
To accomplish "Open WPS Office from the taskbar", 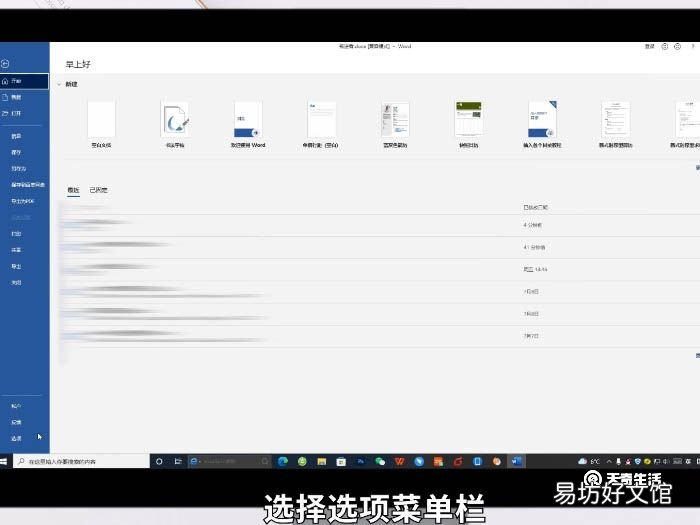I will tap(399, 462).
